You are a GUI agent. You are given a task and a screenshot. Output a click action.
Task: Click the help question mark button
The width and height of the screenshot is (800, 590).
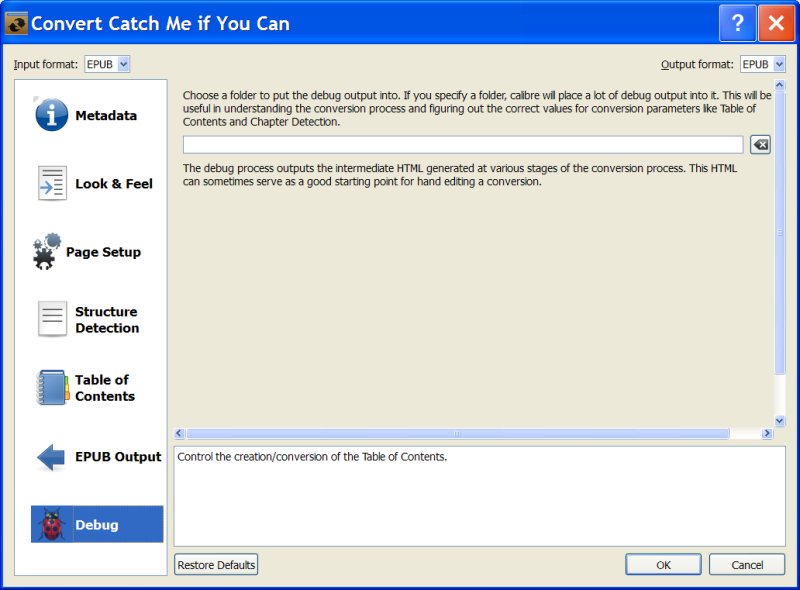737,23
